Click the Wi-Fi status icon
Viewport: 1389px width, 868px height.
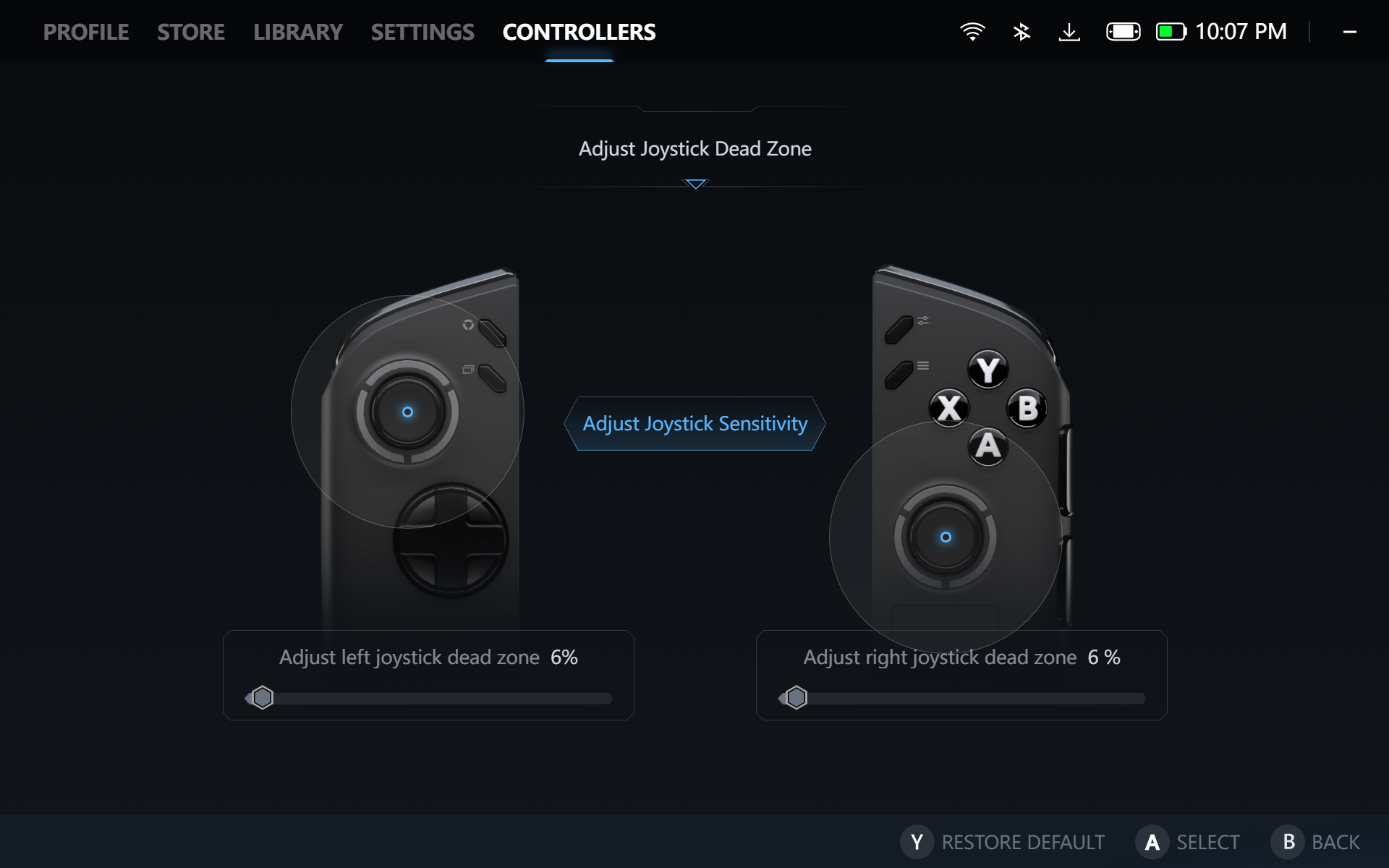pos(972,32)
